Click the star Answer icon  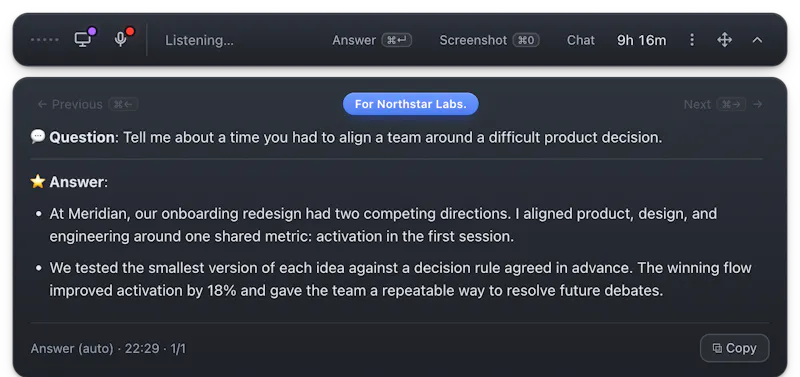click(38, 182)
